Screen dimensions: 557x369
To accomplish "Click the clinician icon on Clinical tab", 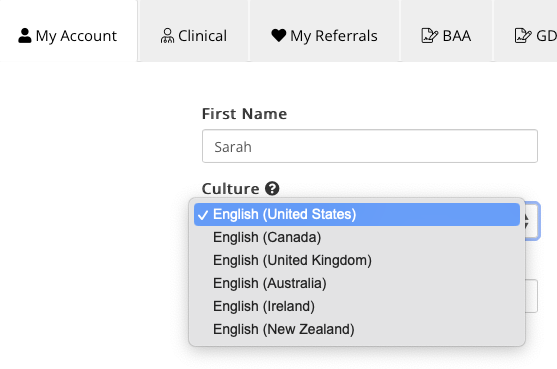I will (167, 36).
